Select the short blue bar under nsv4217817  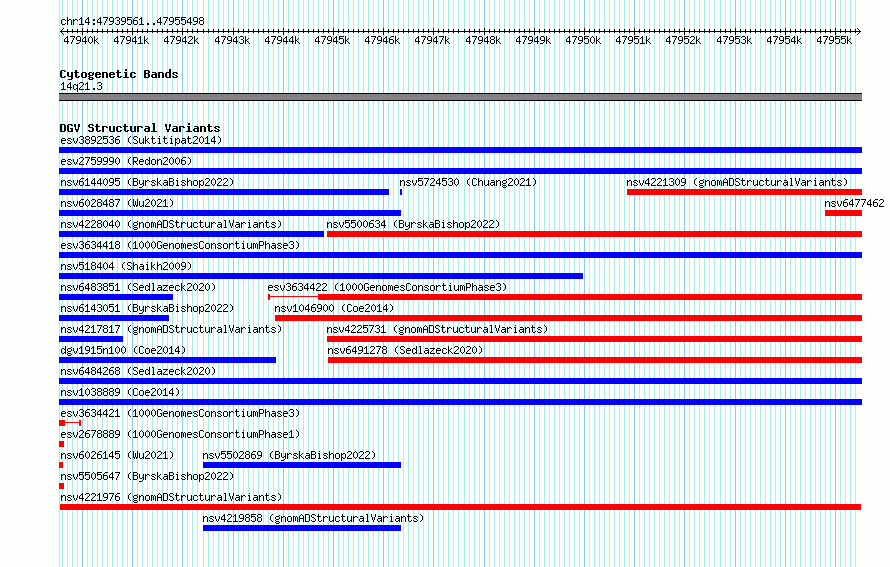point(91,339)
